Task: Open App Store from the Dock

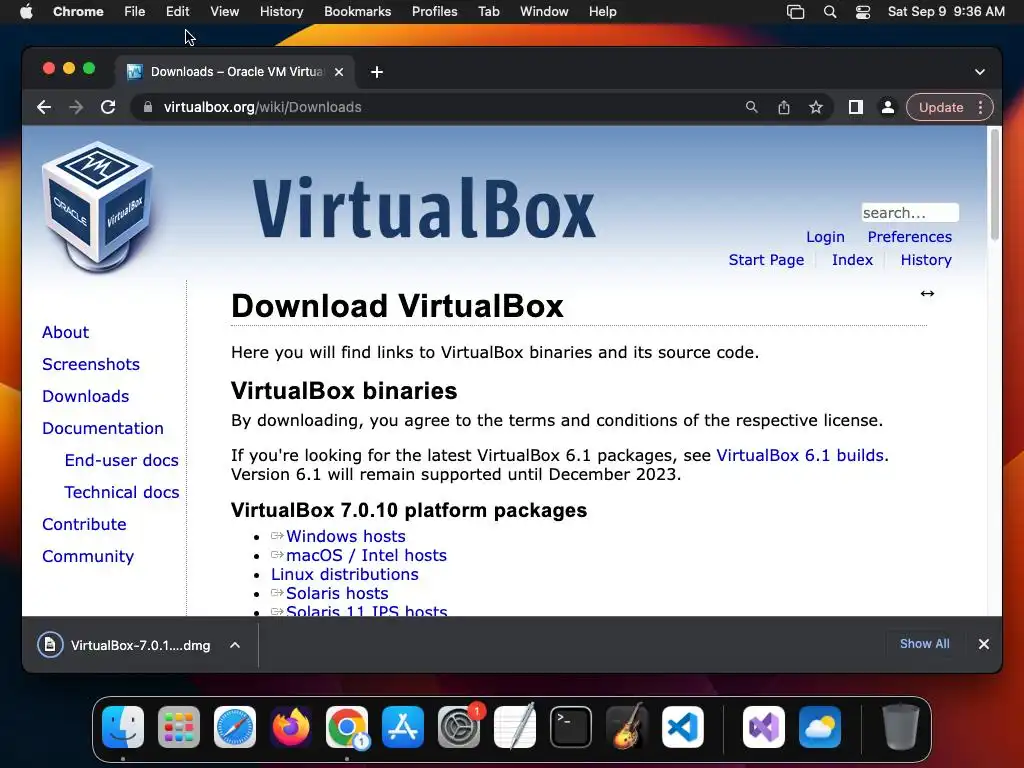Action: 403,727
